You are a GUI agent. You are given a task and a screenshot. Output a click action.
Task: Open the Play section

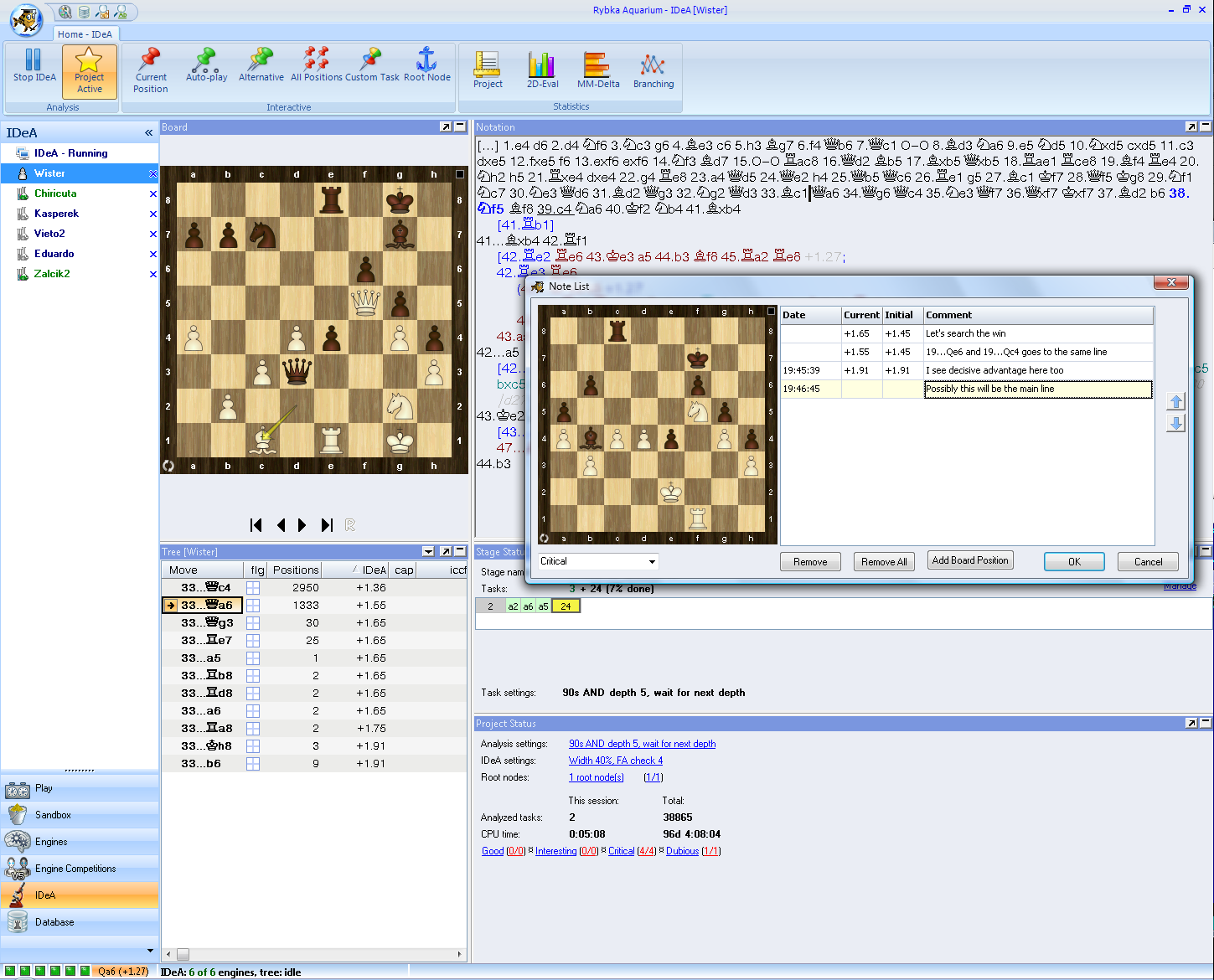click(80, 788)
